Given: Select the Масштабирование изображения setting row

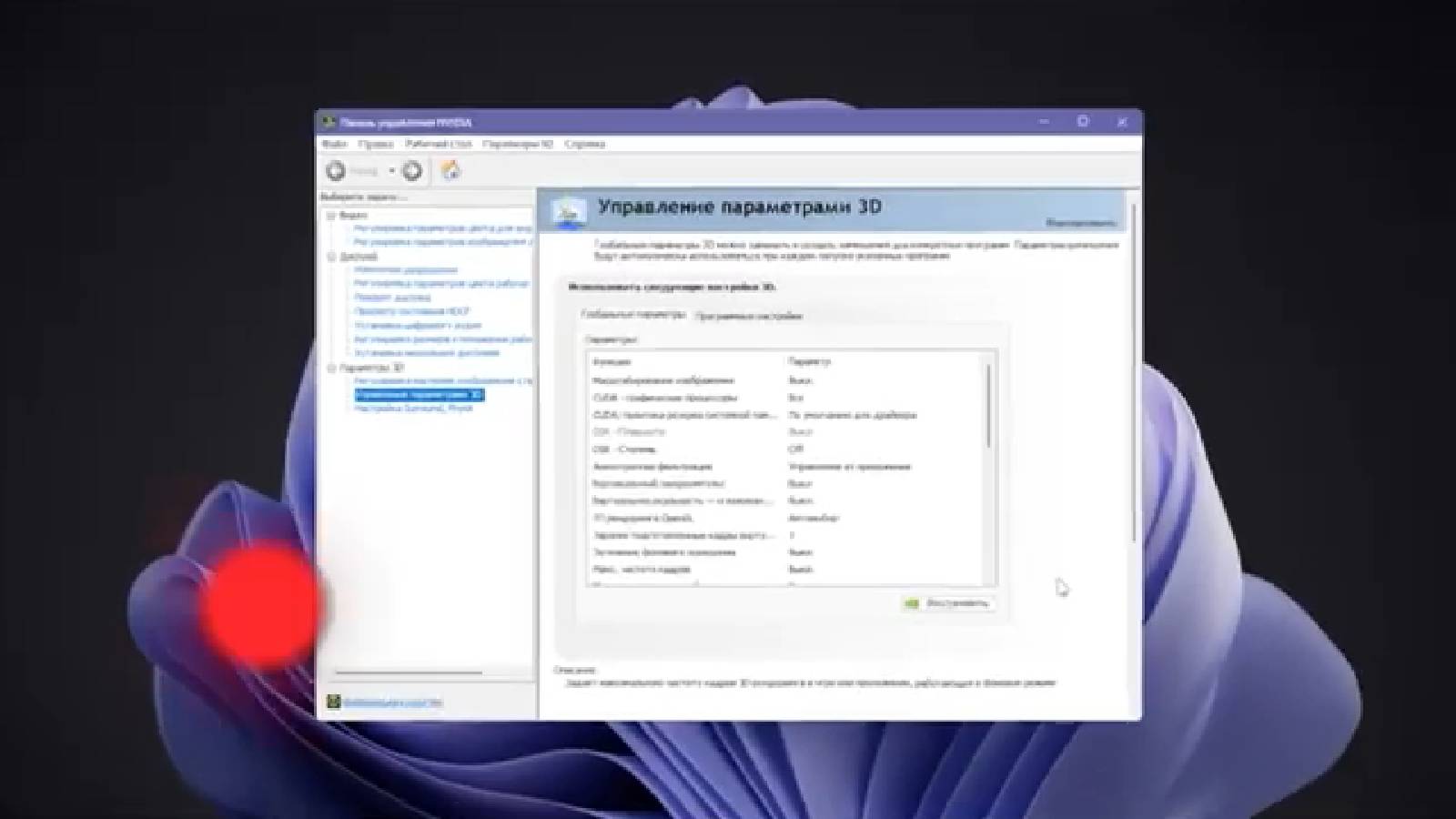Looking at the screenshot, I should tap(786, 380).
